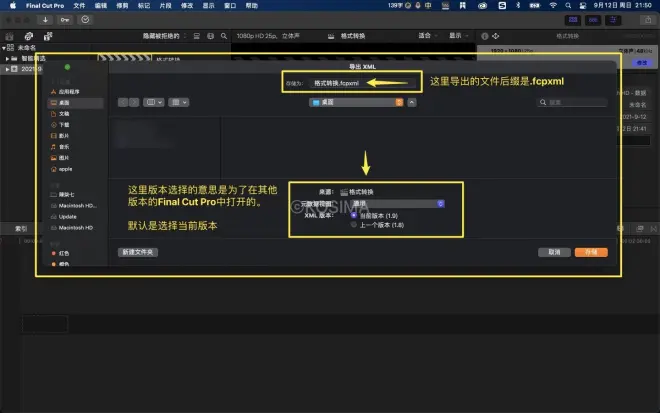Open the 修剪 menu
The height and width of the screenshot is (413, 660).
(122, 5)
